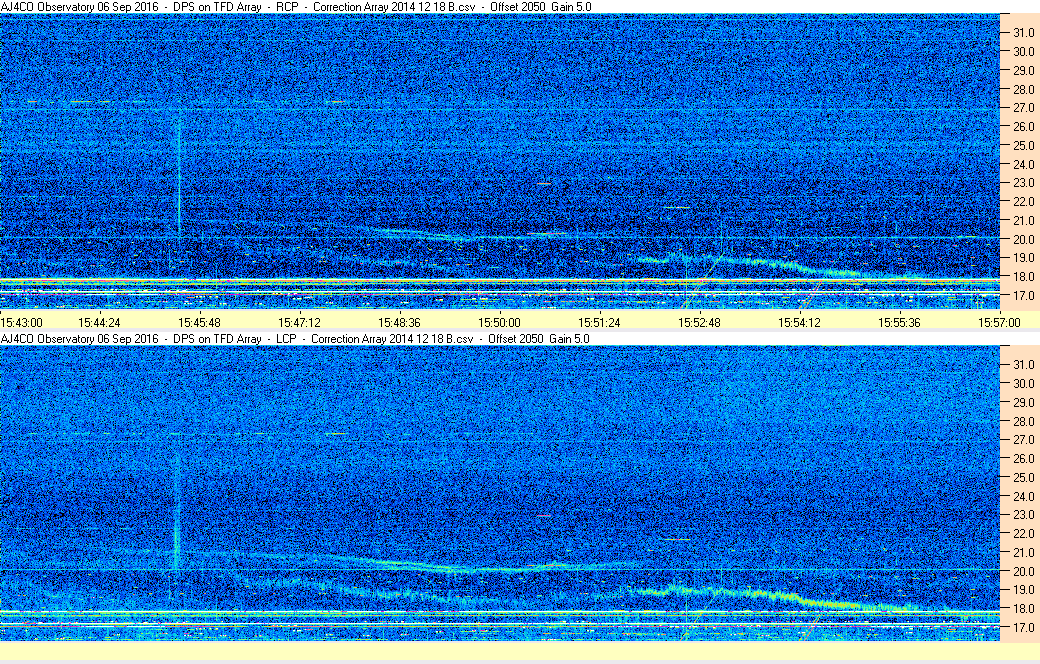Click the 17.0 frequency label in RCP panel

1020,296
